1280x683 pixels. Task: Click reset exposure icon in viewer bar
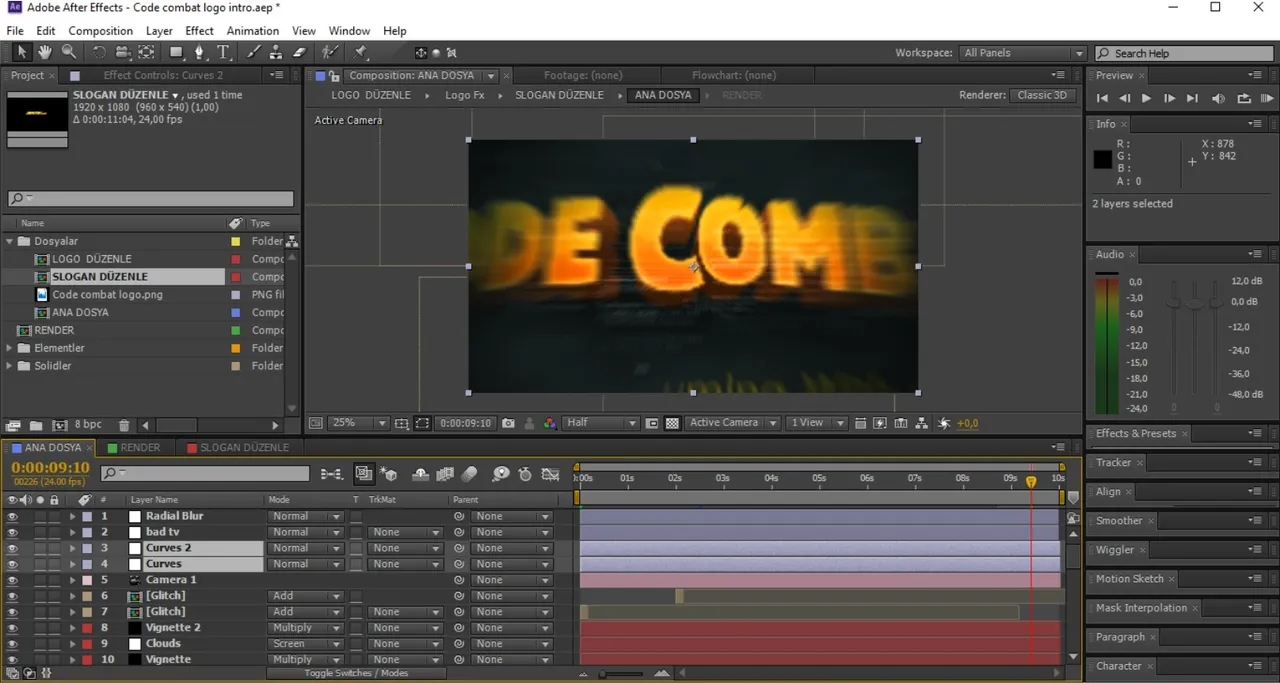point(944,423)
